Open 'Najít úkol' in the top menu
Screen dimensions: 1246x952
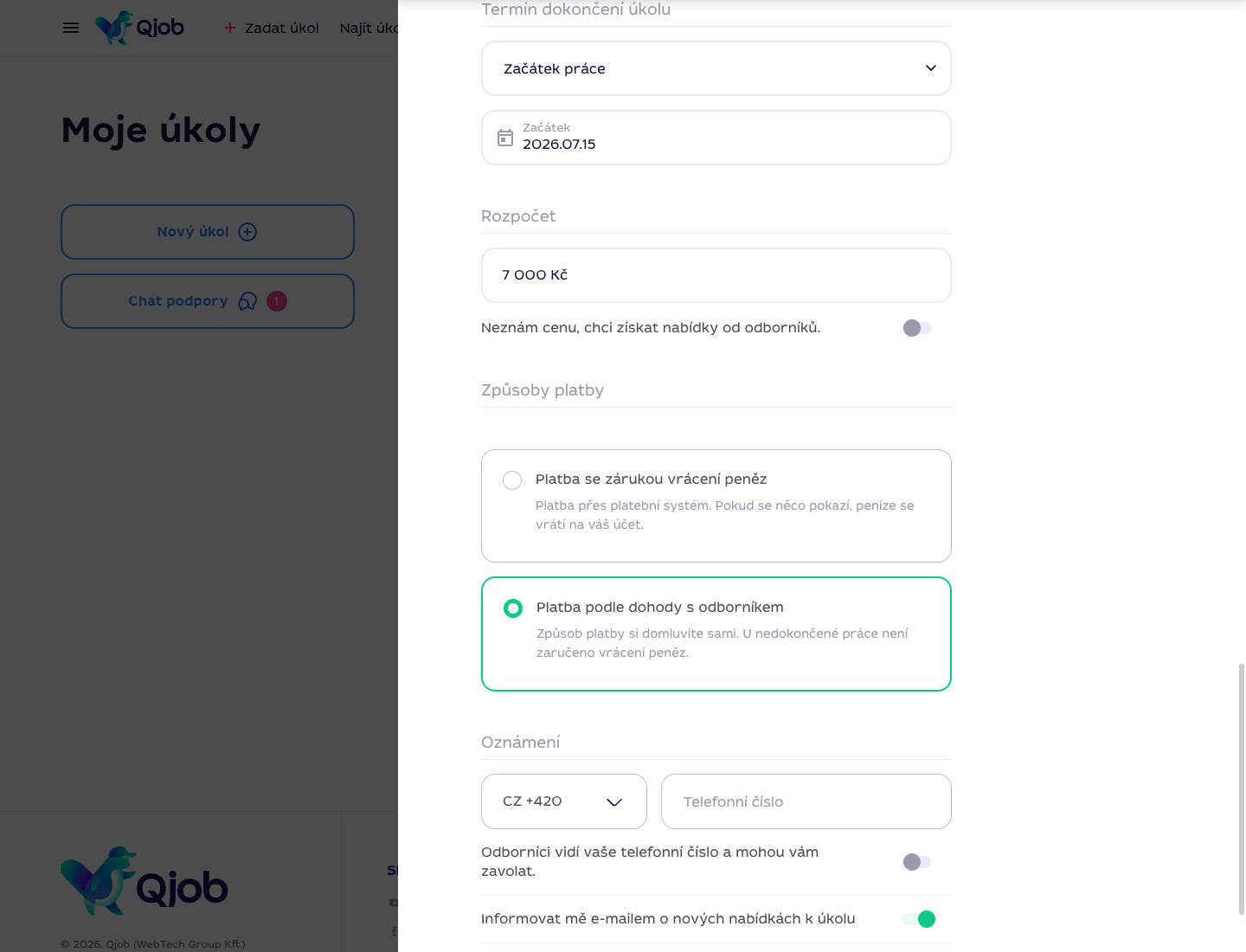pyautogui.click(x=369, y=28)
